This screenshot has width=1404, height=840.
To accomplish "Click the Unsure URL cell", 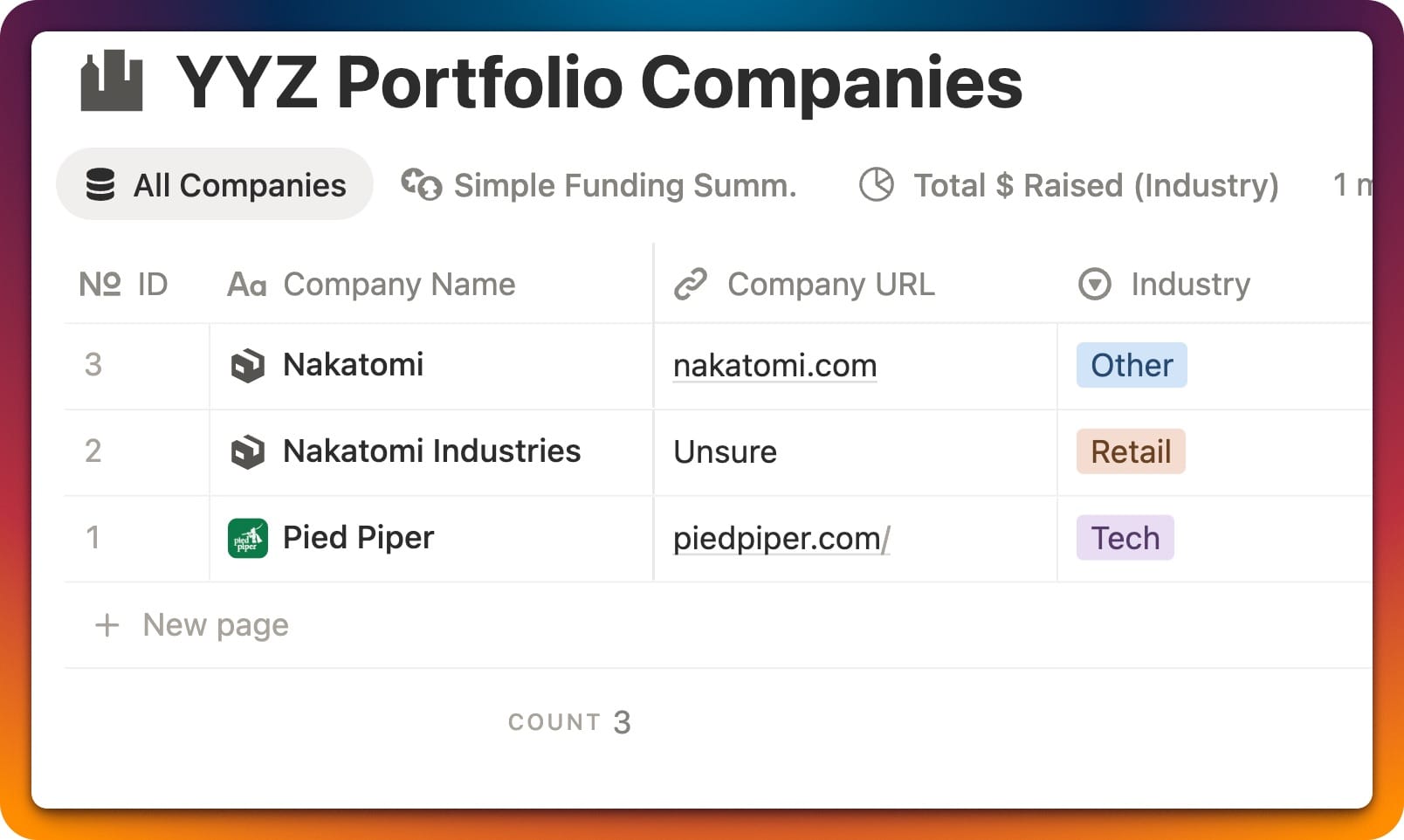I will pyautogui.click(x=725, y=452).
